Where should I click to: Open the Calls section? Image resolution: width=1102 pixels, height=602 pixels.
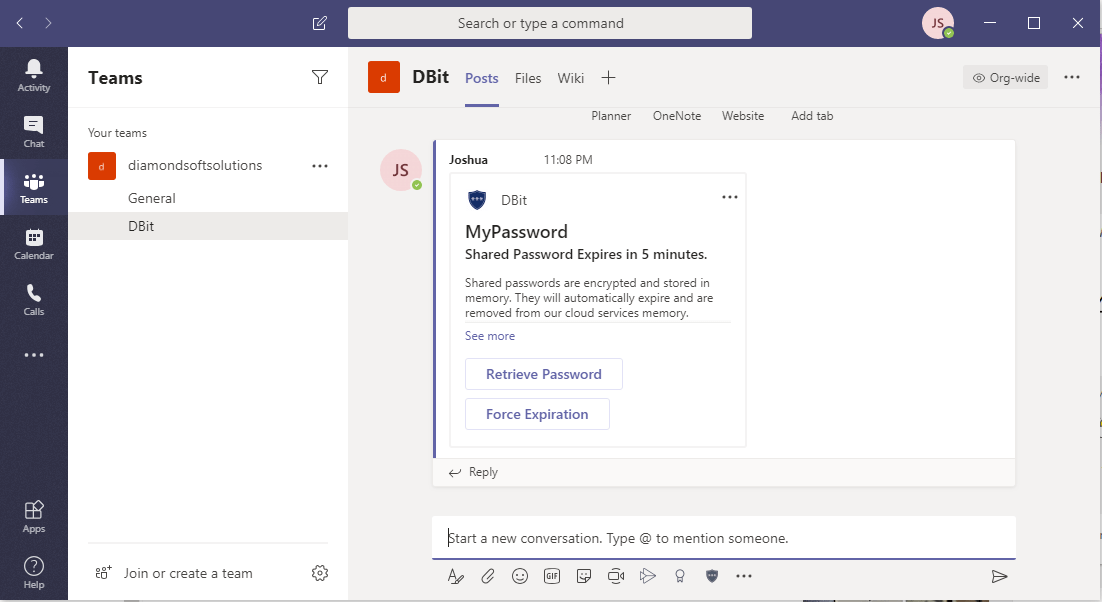click(x=34, y=299)
